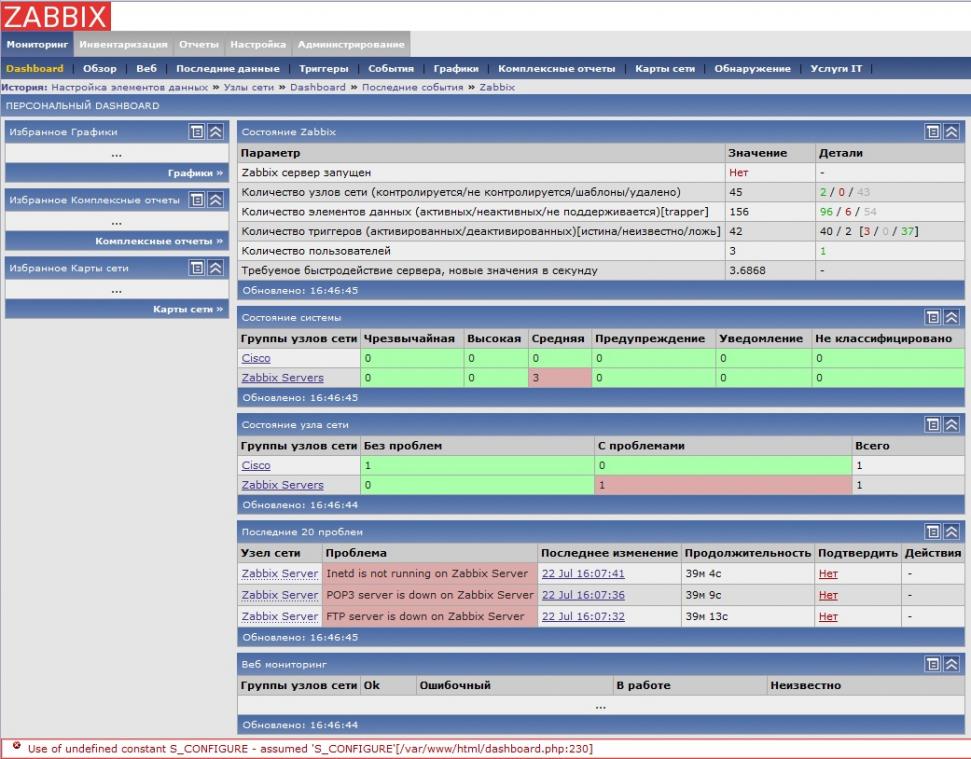
Task: Open menu icon in Состояние узла сети widget
Action: click(x=933, y=424)
